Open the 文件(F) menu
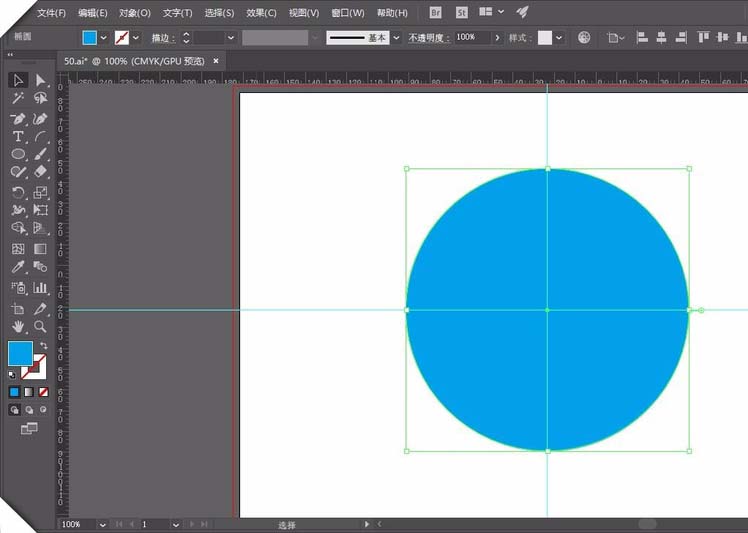748x533 pixels. click(52, 13)
